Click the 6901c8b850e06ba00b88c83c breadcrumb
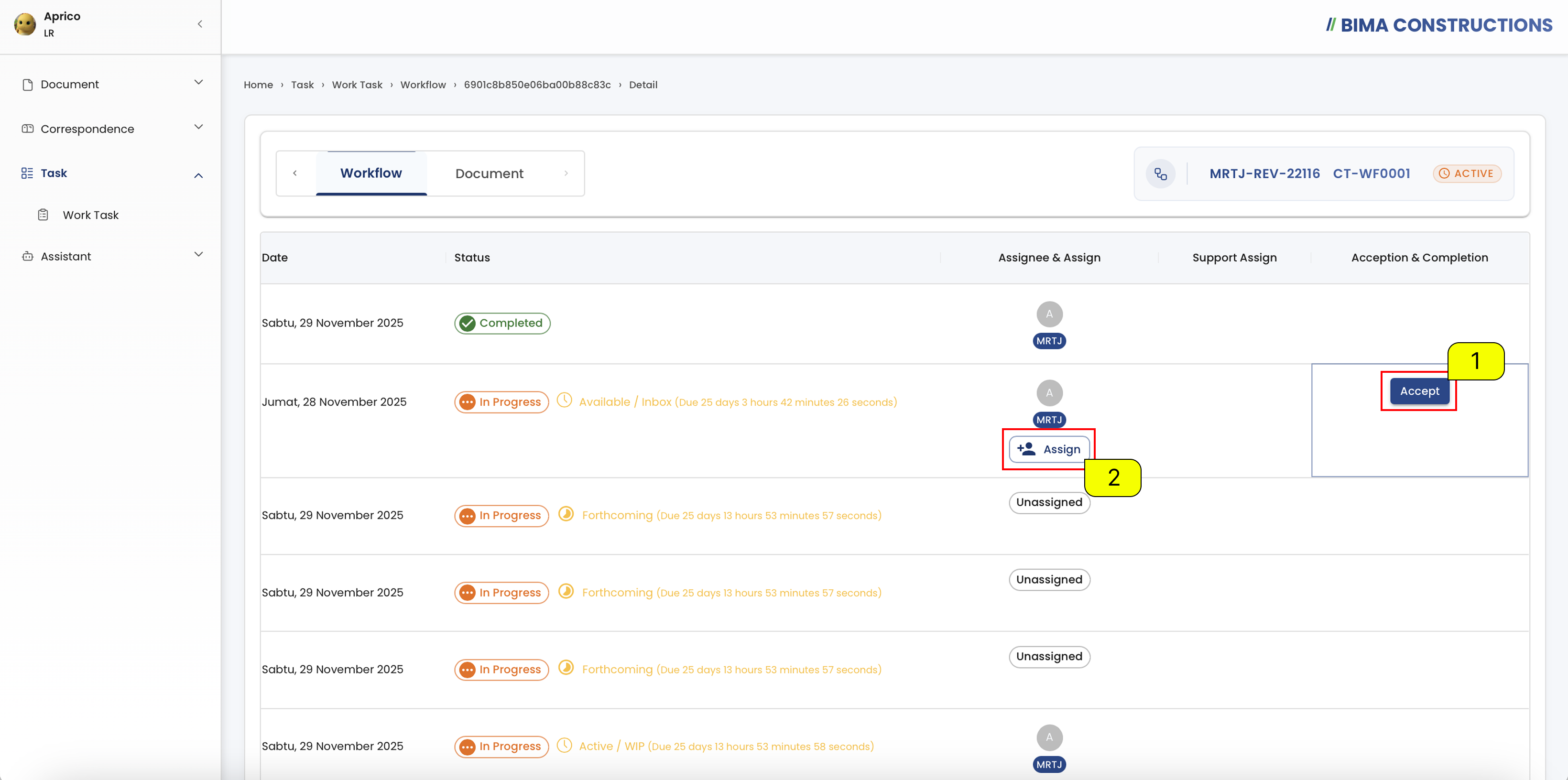Image resolution: width=1568 pixels, height=780 pixels. tap(537, 85)
